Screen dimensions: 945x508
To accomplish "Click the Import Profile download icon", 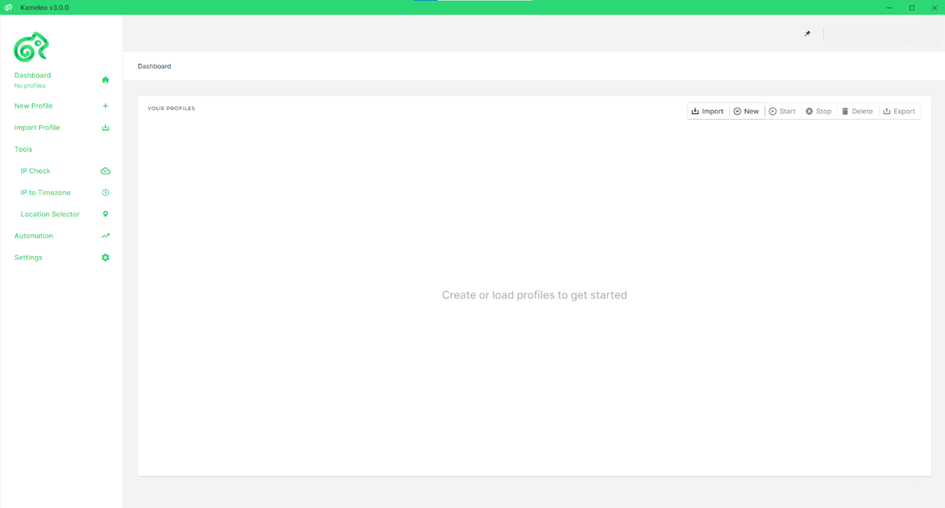I will point(105,127).
